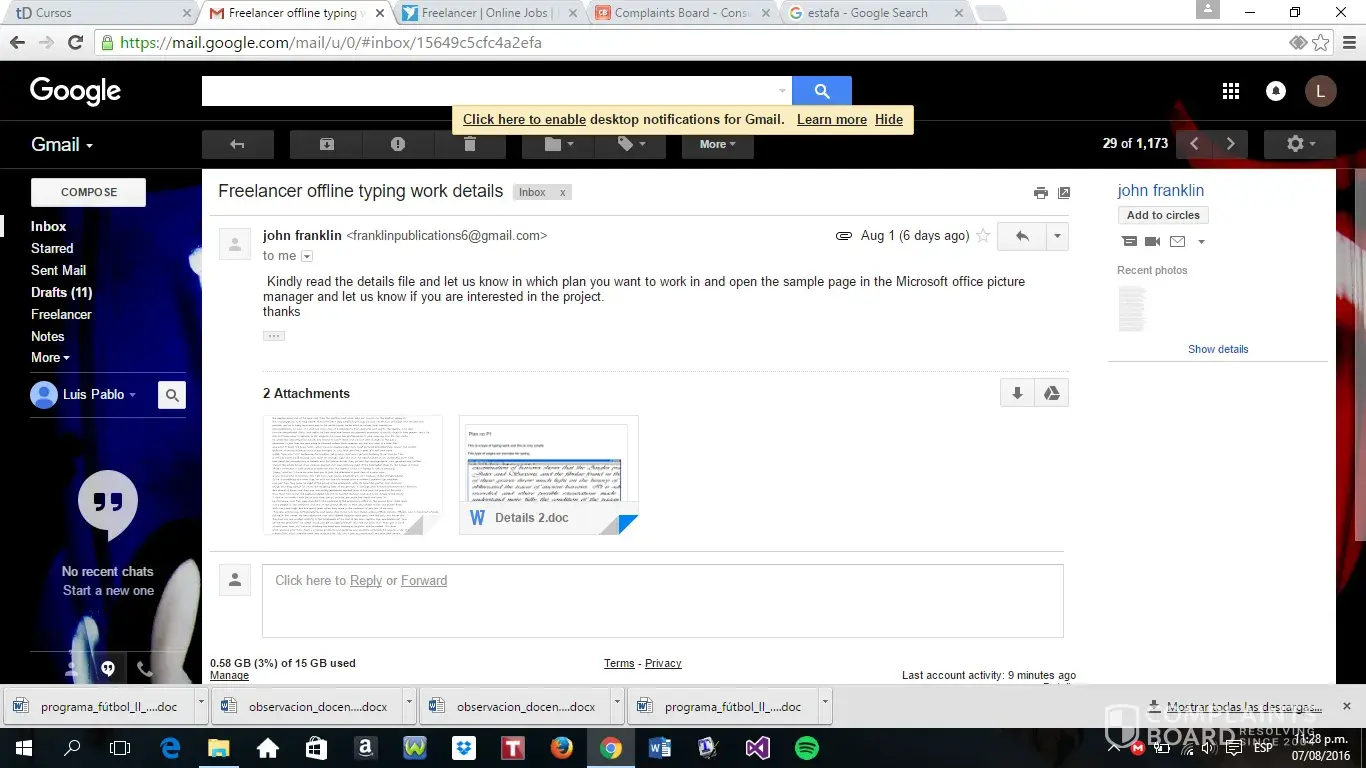This screenshot has width=1366, height=768.
Task: Open Show details for john franklin
Action: point(1218,349)
